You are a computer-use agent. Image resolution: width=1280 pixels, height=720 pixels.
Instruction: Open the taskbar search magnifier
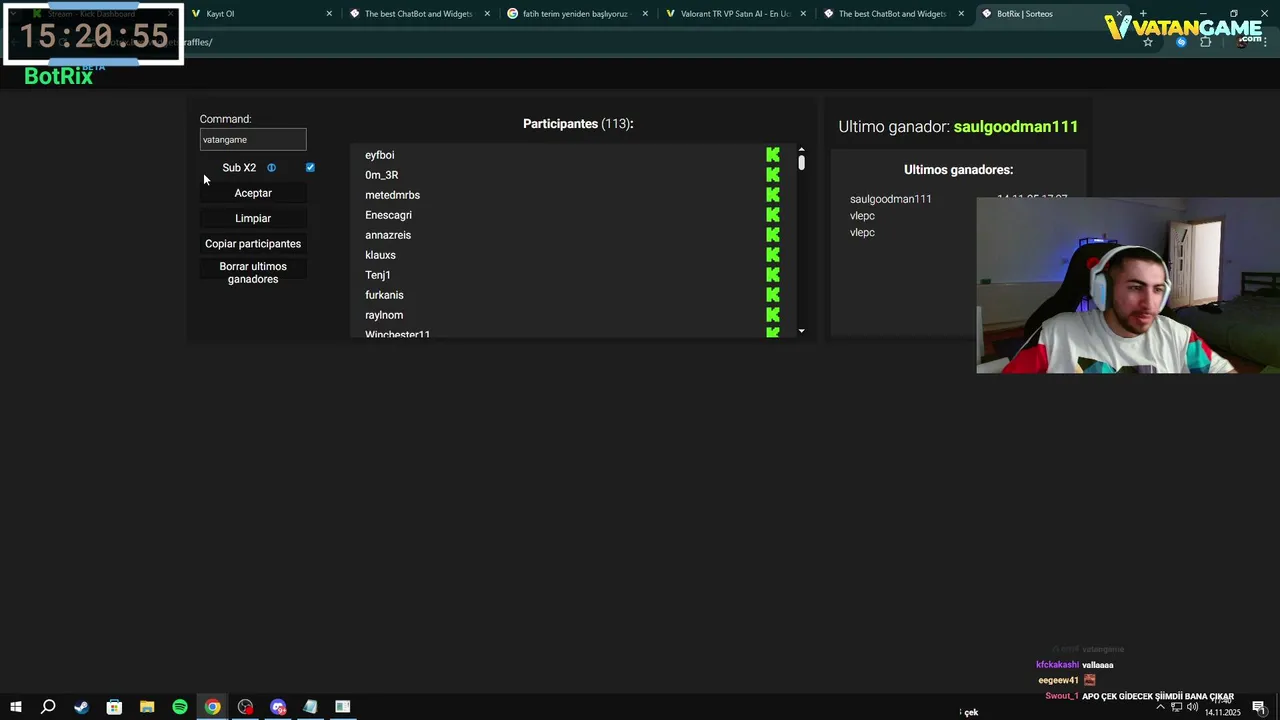point(48,707)
